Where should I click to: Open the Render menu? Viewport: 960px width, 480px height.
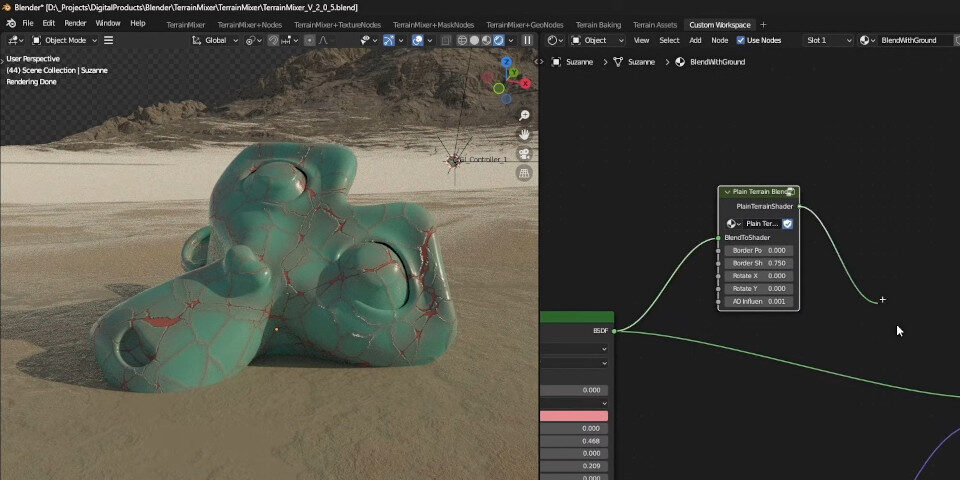[x=75, y=23]
